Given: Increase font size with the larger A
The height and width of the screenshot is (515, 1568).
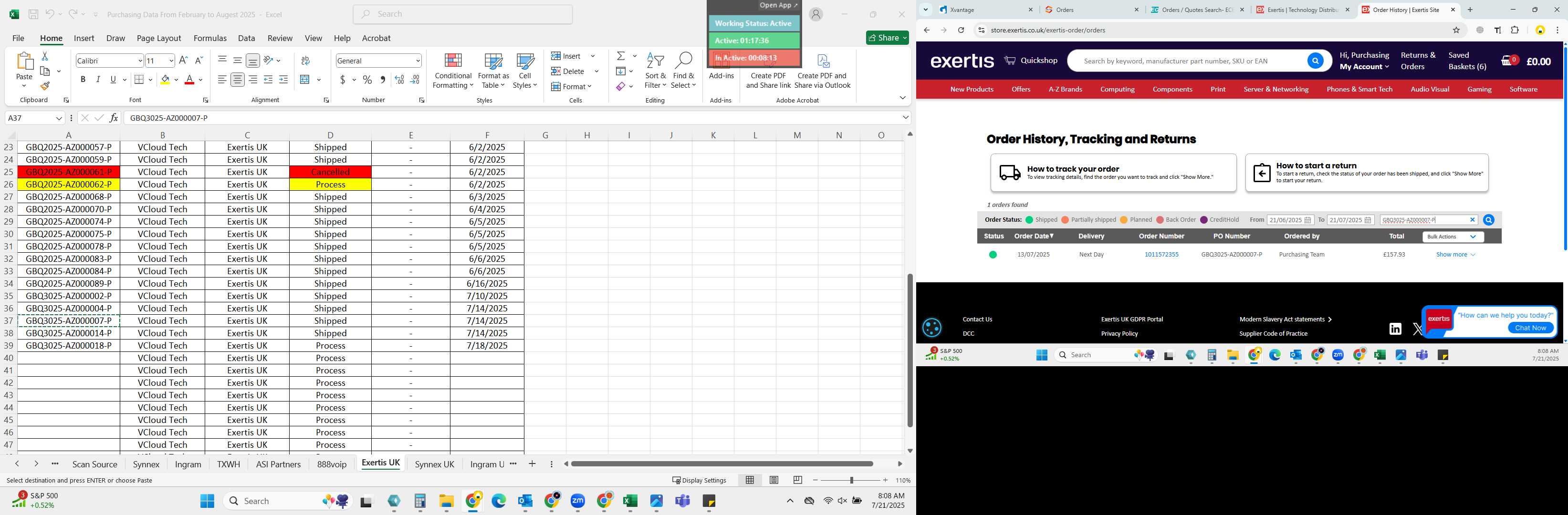Looking at the screenshot, I should pos(183,60).
